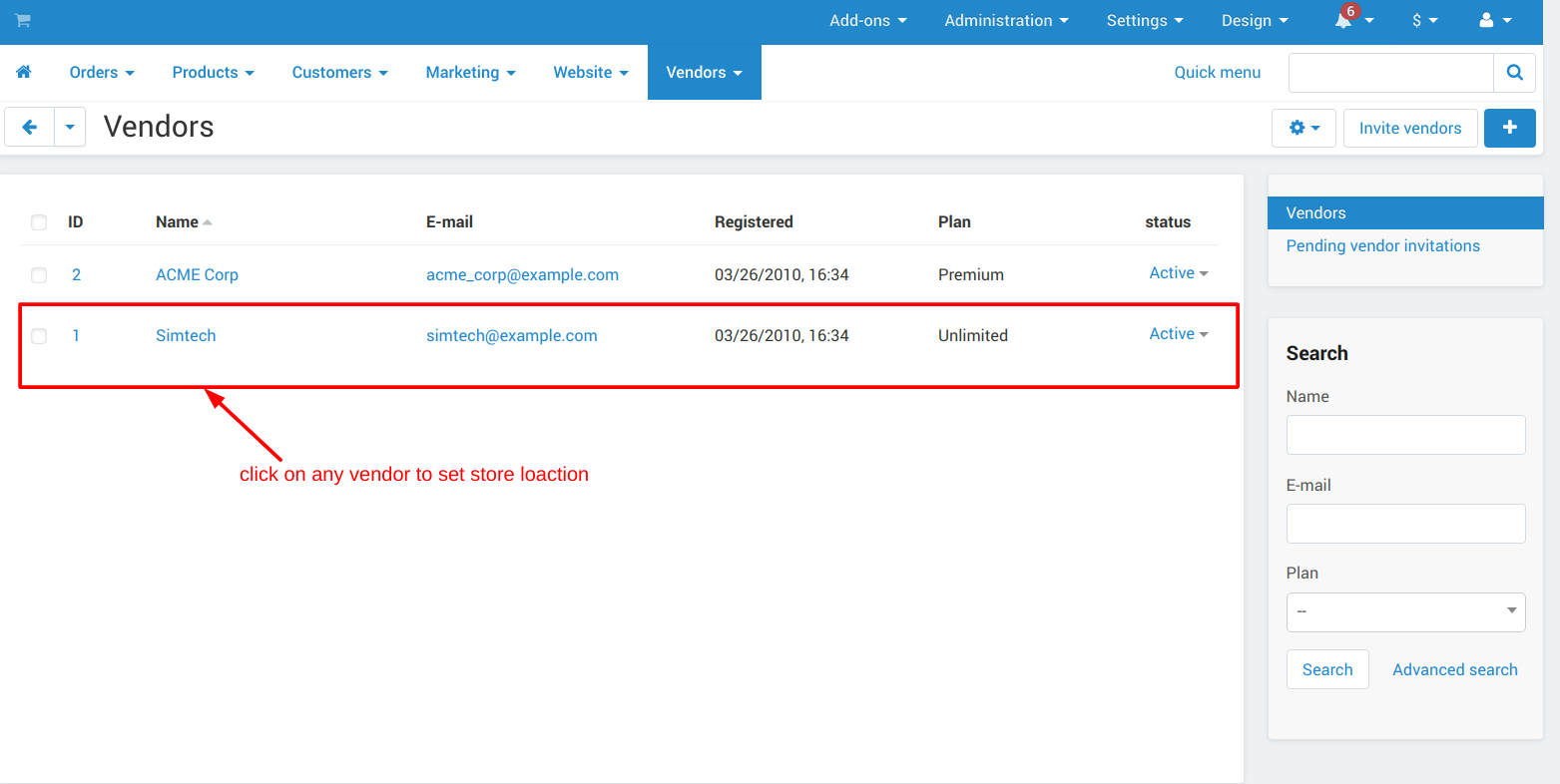Click the Registered column header
1560x784 pixels.
(754, 221)
